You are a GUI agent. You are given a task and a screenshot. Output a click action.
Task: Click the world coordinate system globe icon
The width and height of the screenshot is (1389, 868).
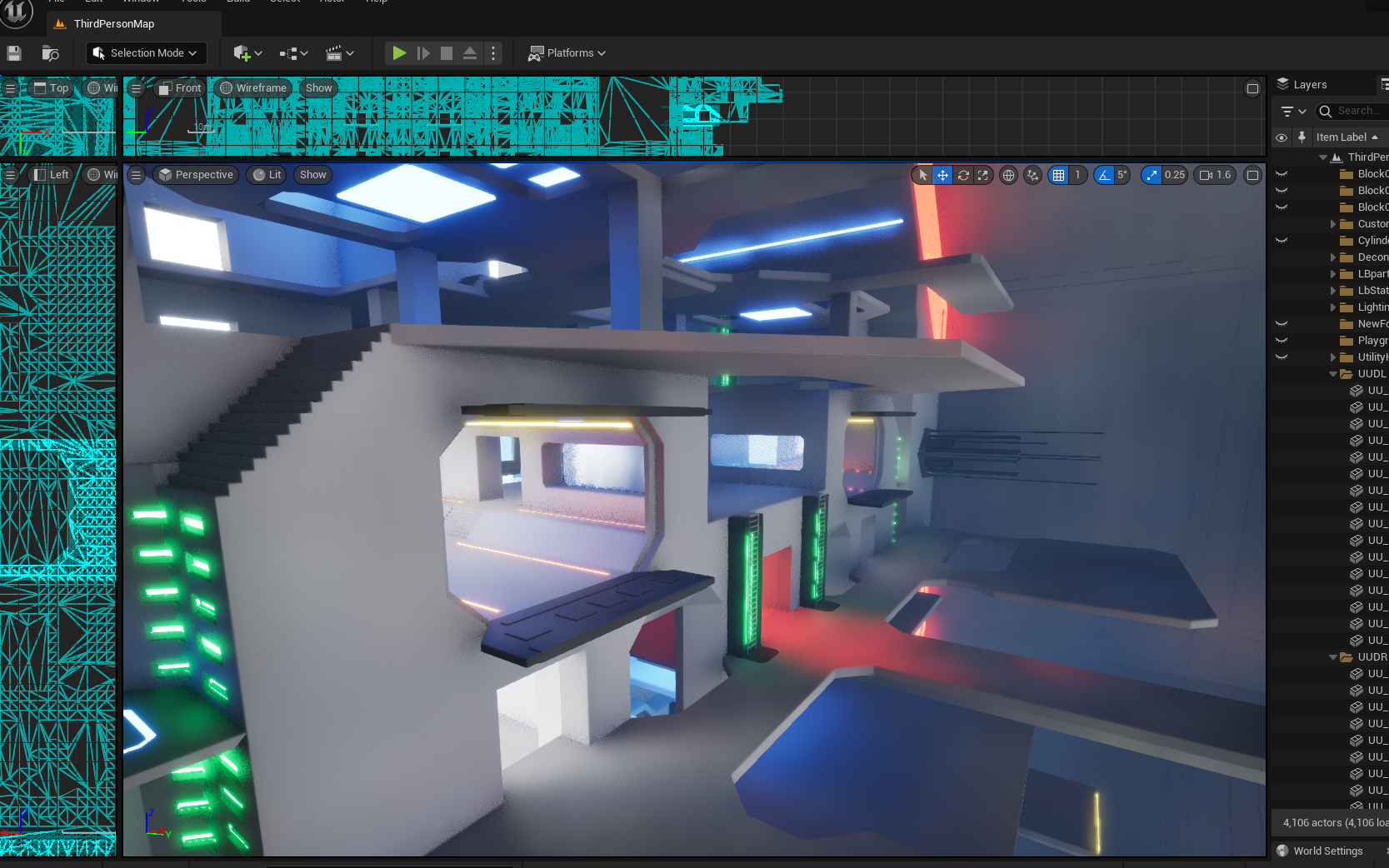click(x=1008, y=175)
